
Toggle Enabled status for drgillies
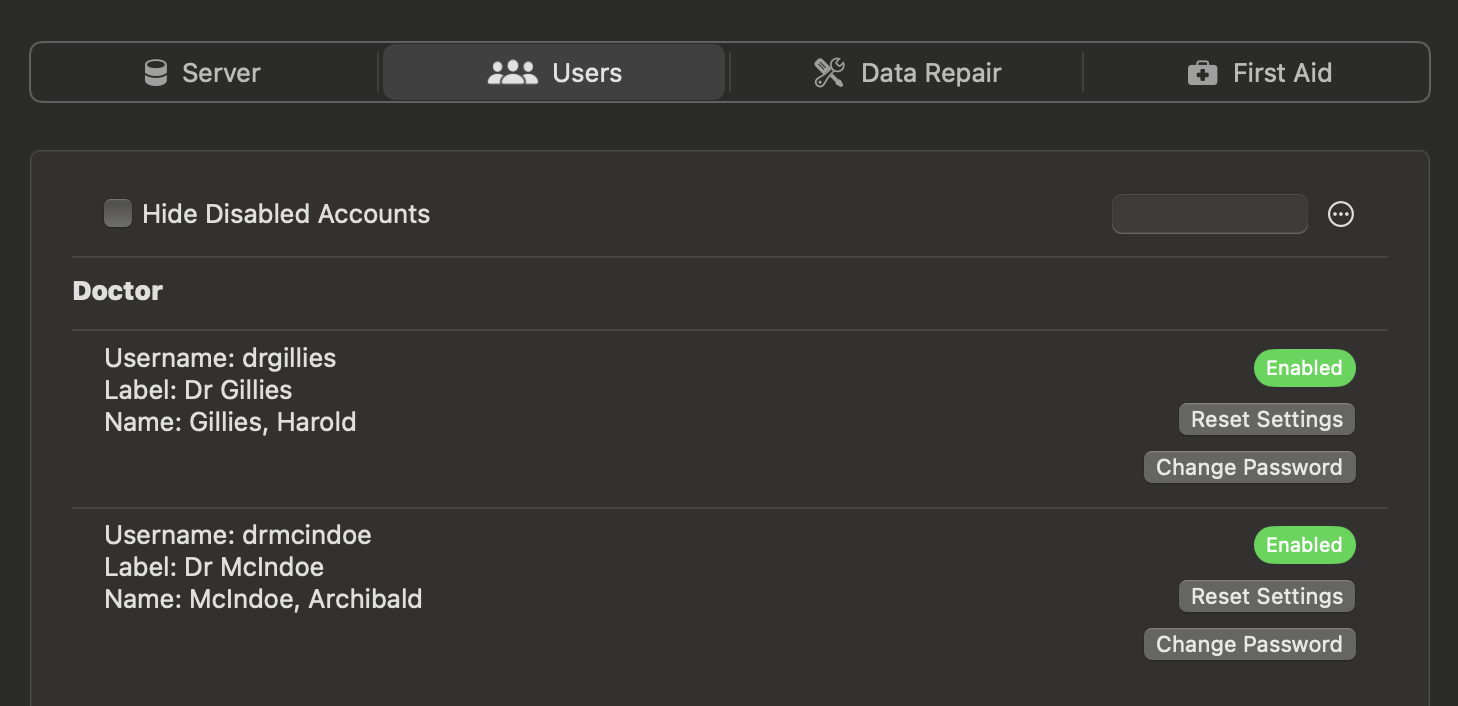tap(1304, 368)
